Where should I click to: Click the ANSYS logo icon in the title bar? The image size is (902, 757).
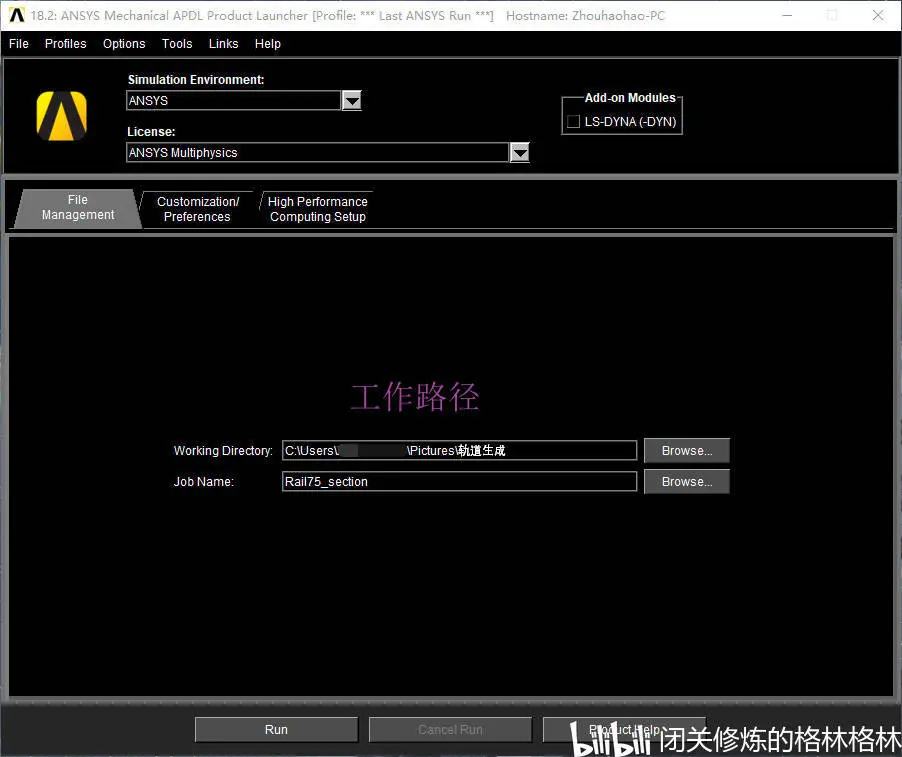coord(17,15)
